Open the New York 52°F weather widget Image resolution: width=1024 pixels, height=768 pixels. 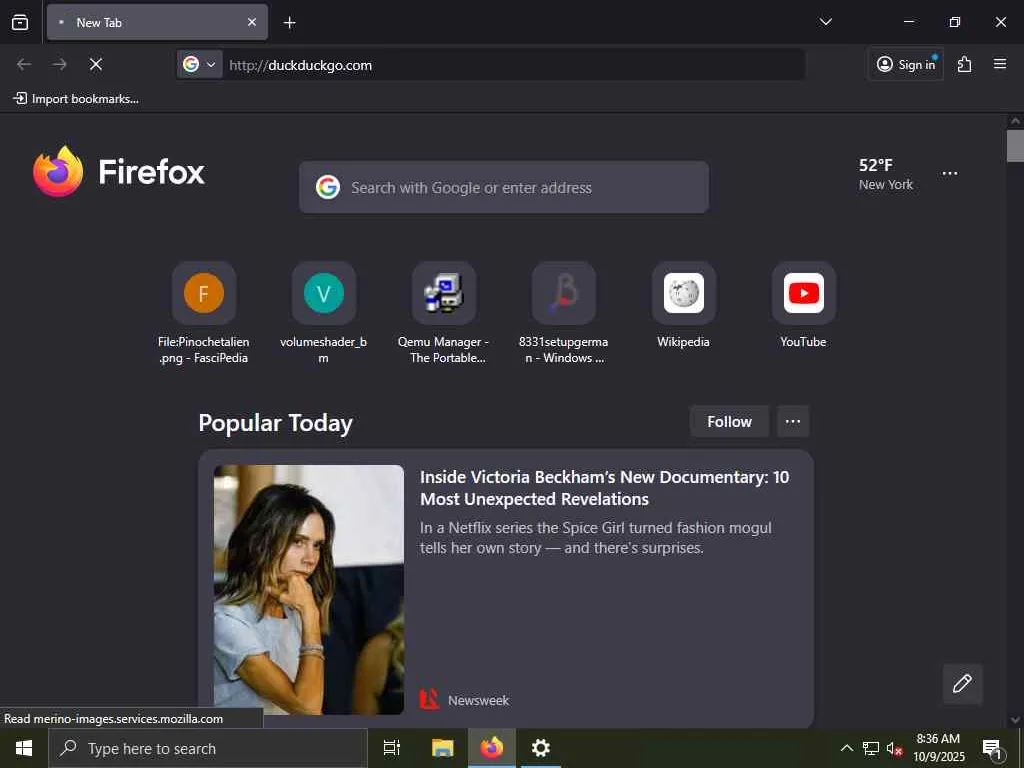pyautogui.click(x=886, y=174)
